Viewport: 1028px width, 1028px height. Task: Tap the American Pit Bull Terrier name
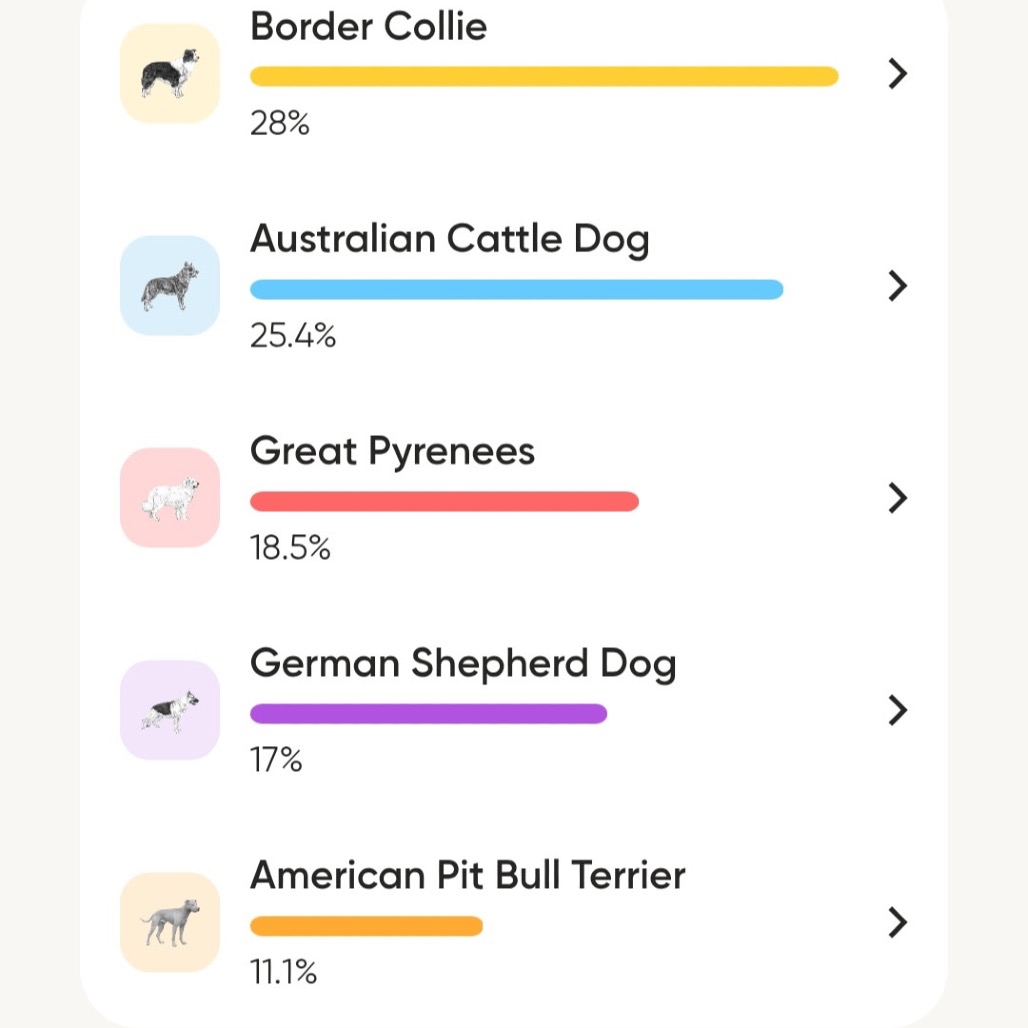pos(467,875)
